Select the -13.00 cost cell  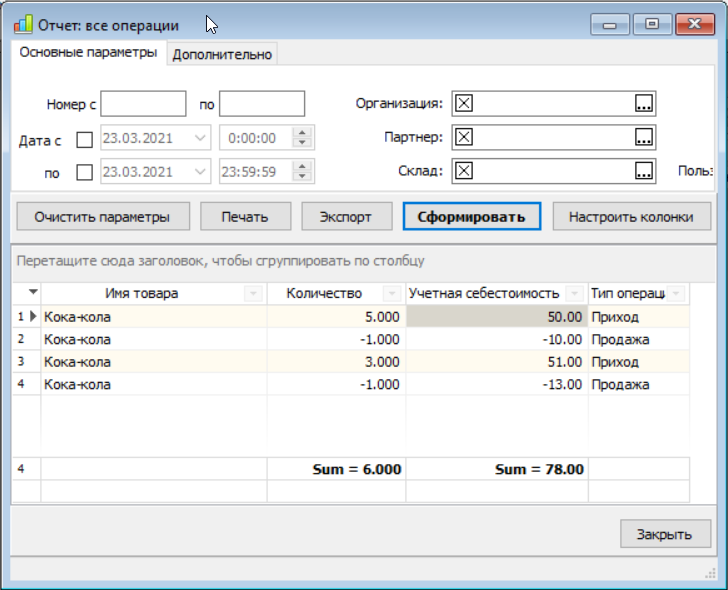[497, 384]
